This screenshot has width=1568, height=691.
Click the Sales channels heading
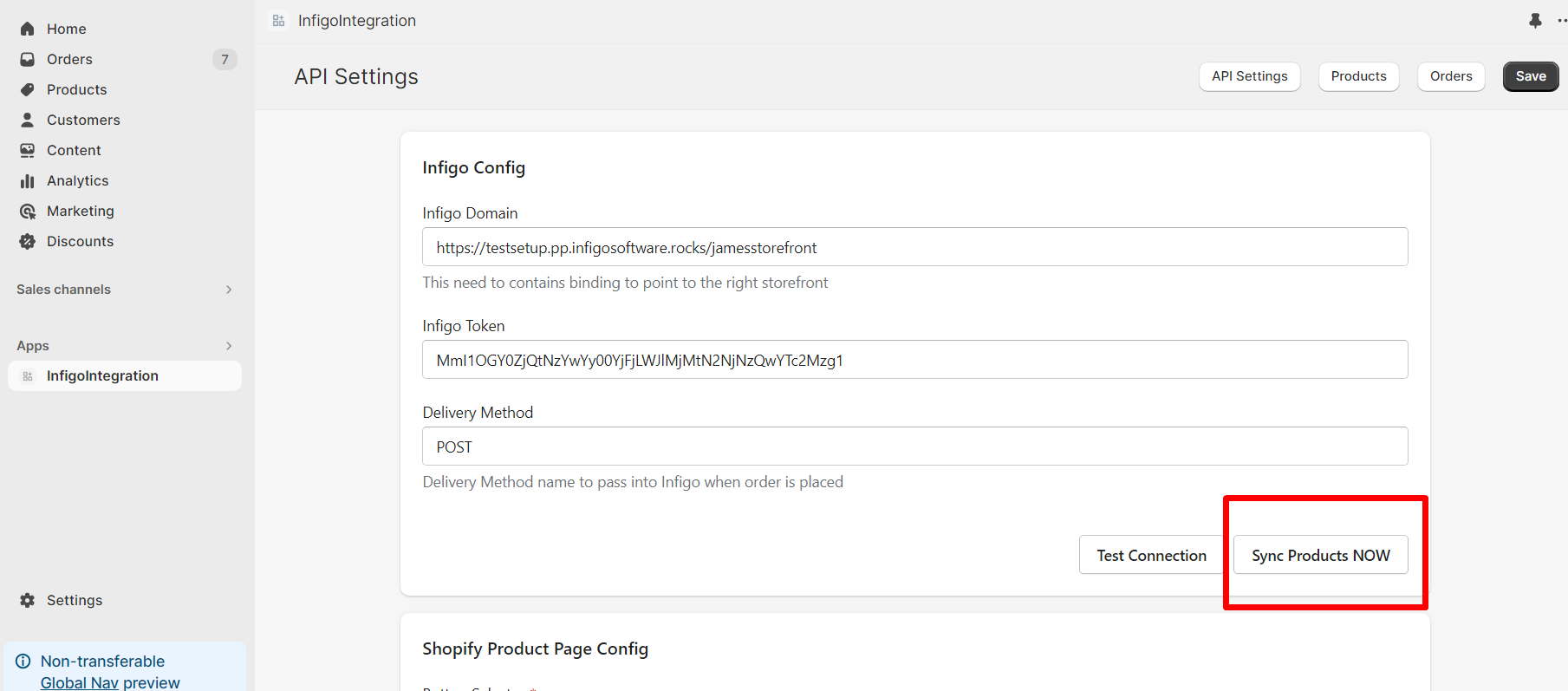tap(63, 290)
